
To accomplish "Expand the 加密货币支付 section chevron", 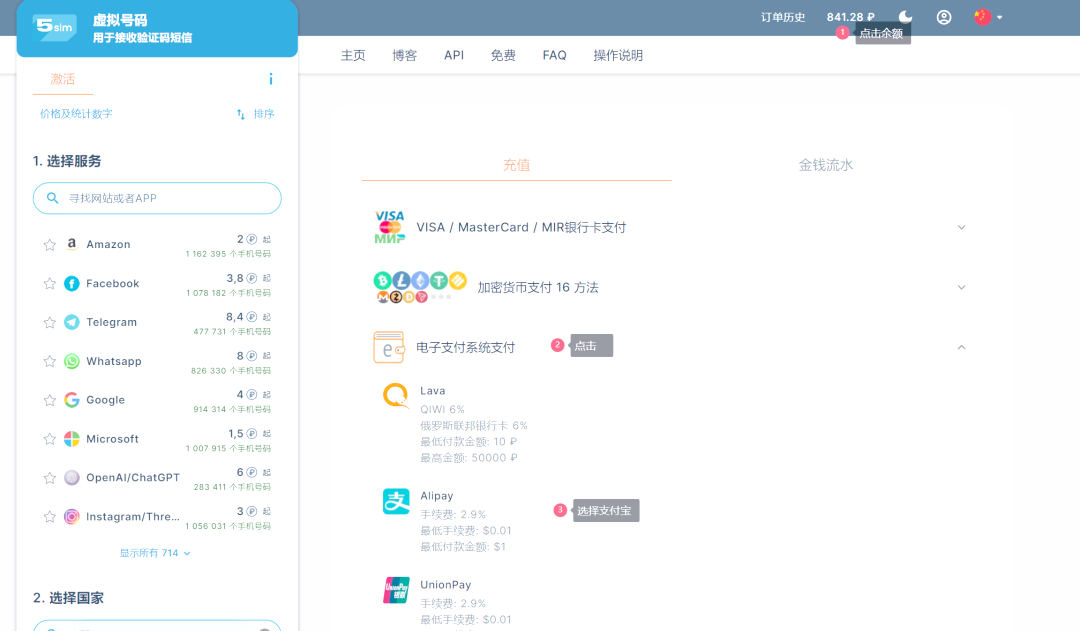I will 962,287.
